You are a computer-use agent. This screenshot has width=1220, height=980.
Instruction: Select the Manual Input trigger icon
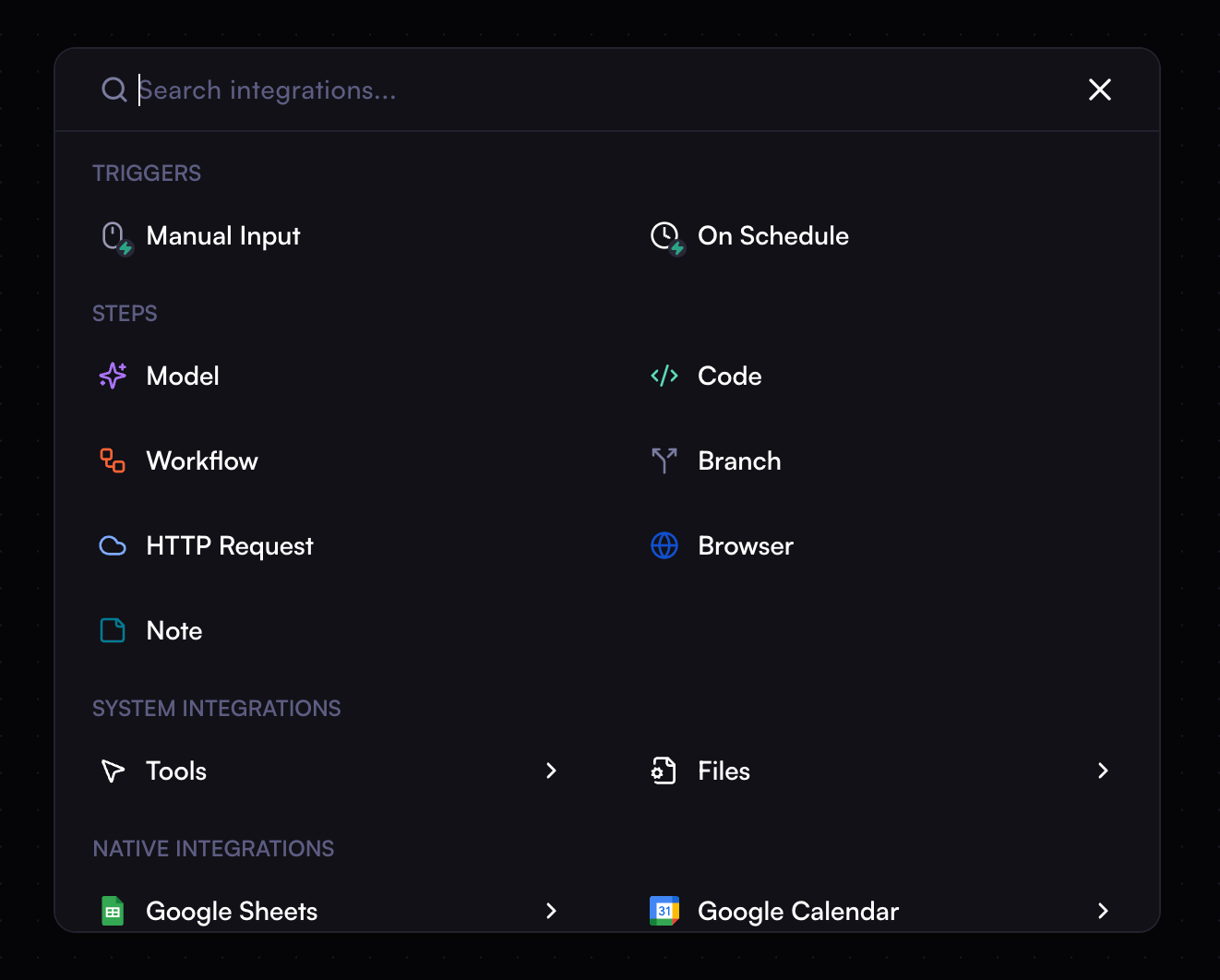(x=114, y=236)
